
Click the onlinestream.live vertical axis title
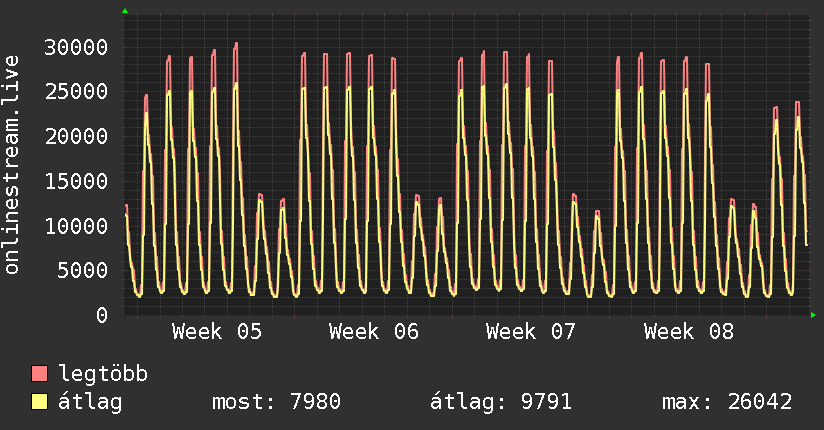(12, 167)
